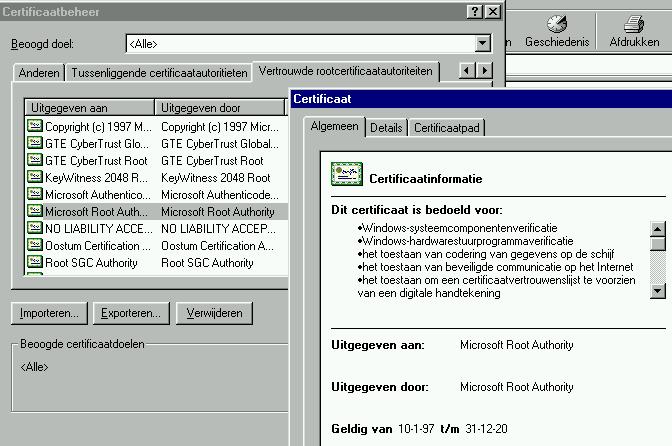Click 'GTE CyberTrust Global...' issuer cell
Viewport: 672px width, 446px height.
pos(220,144)
